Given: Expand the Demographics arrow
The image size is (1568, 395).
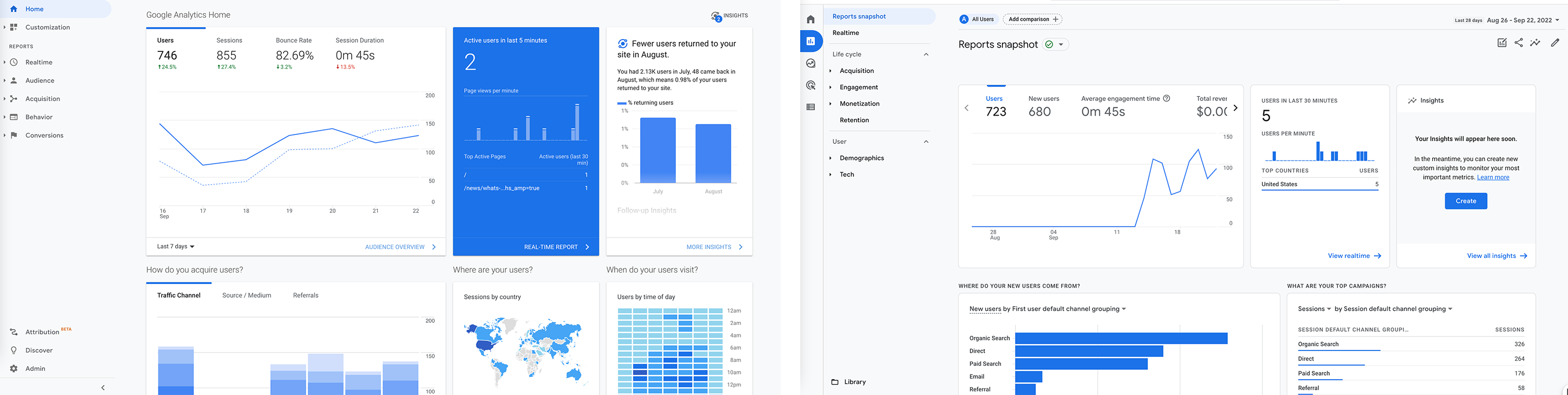Looking at the screenshot, I should point(831,158).
